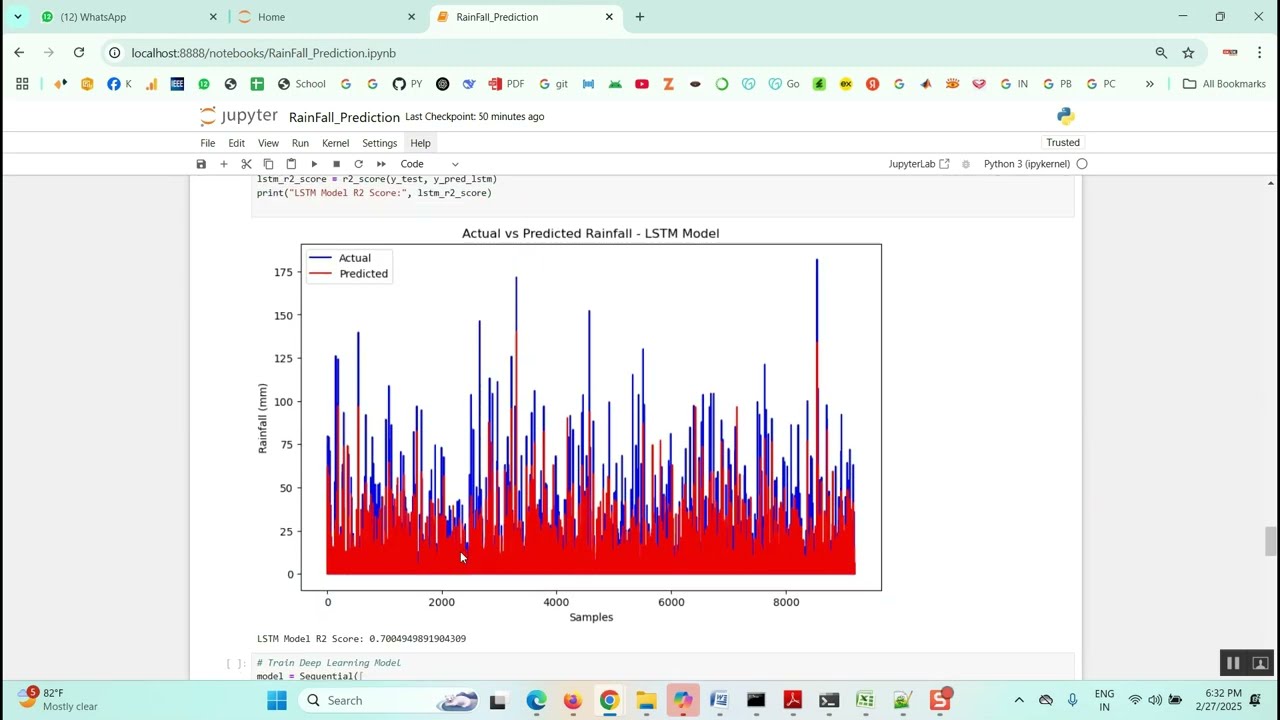1280x720 pixels.
Task: Open the File menu
Action: coord(207,143)
